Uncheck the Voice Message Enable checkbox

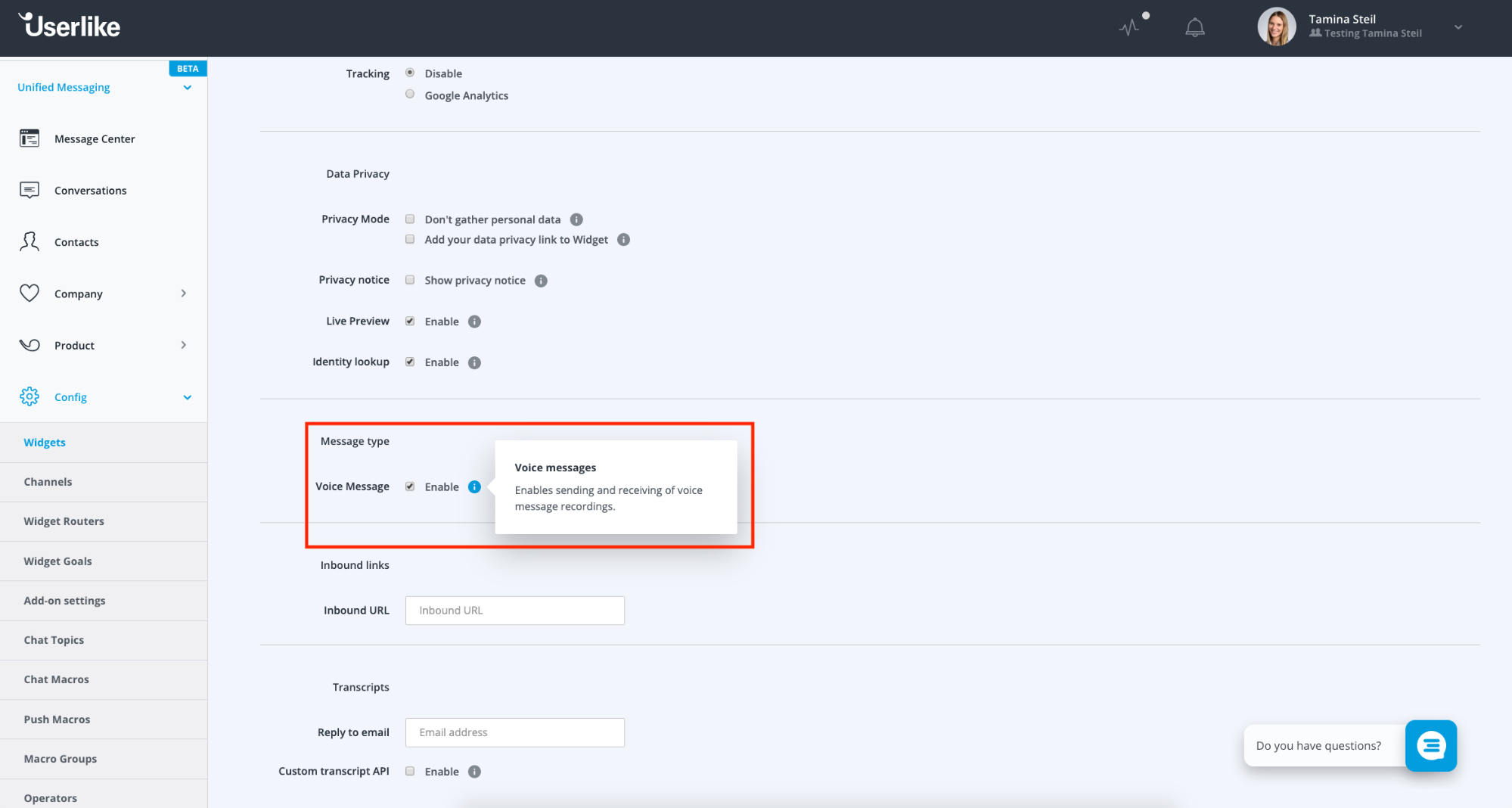tap(410, 486)
